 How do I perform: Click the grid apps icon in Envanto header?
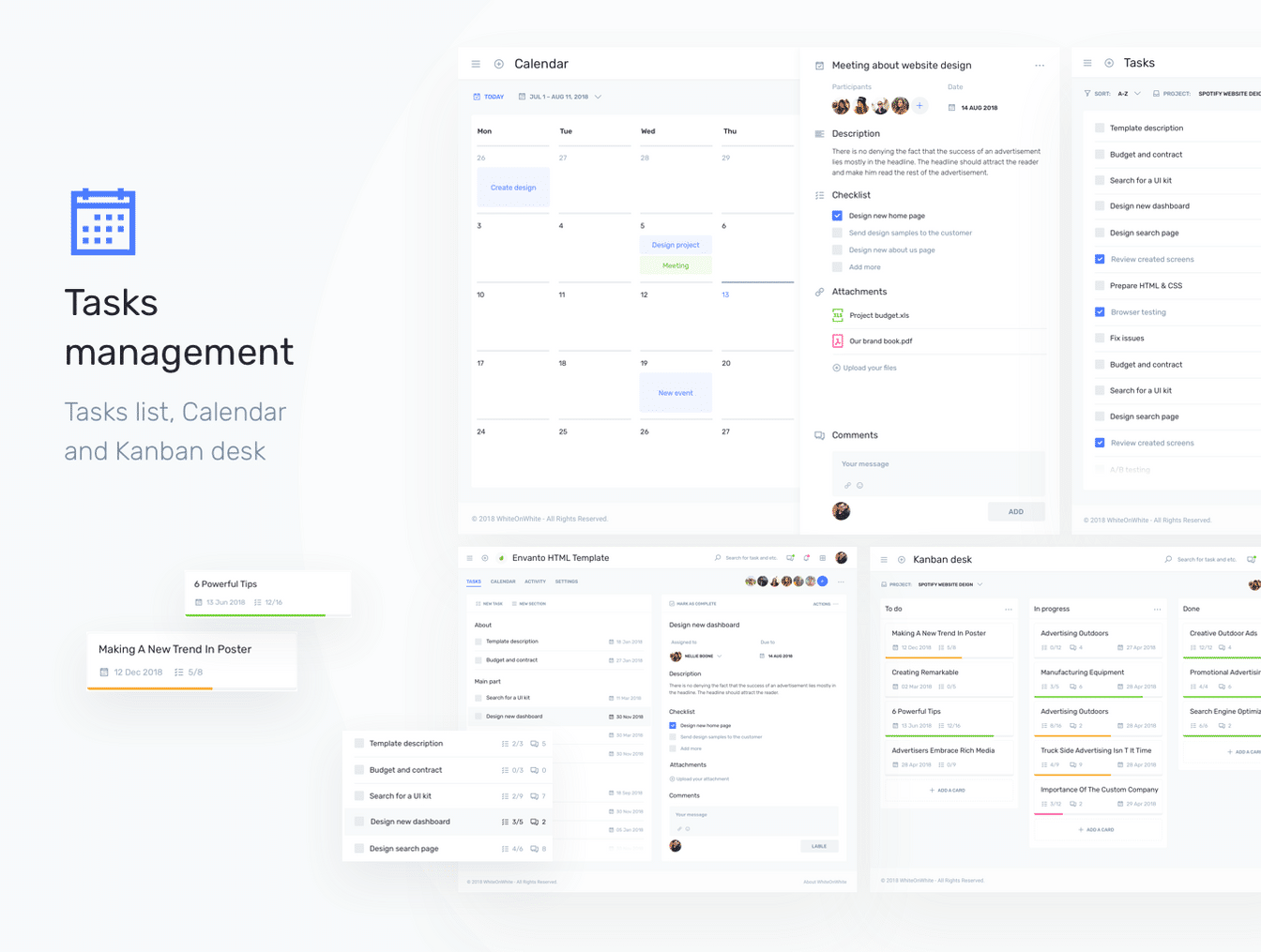[823, 558]
